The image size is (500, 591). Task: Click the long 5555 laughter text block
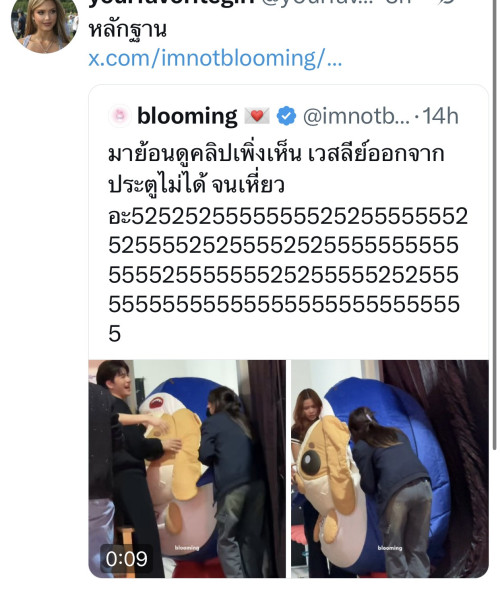coord(288,275)
